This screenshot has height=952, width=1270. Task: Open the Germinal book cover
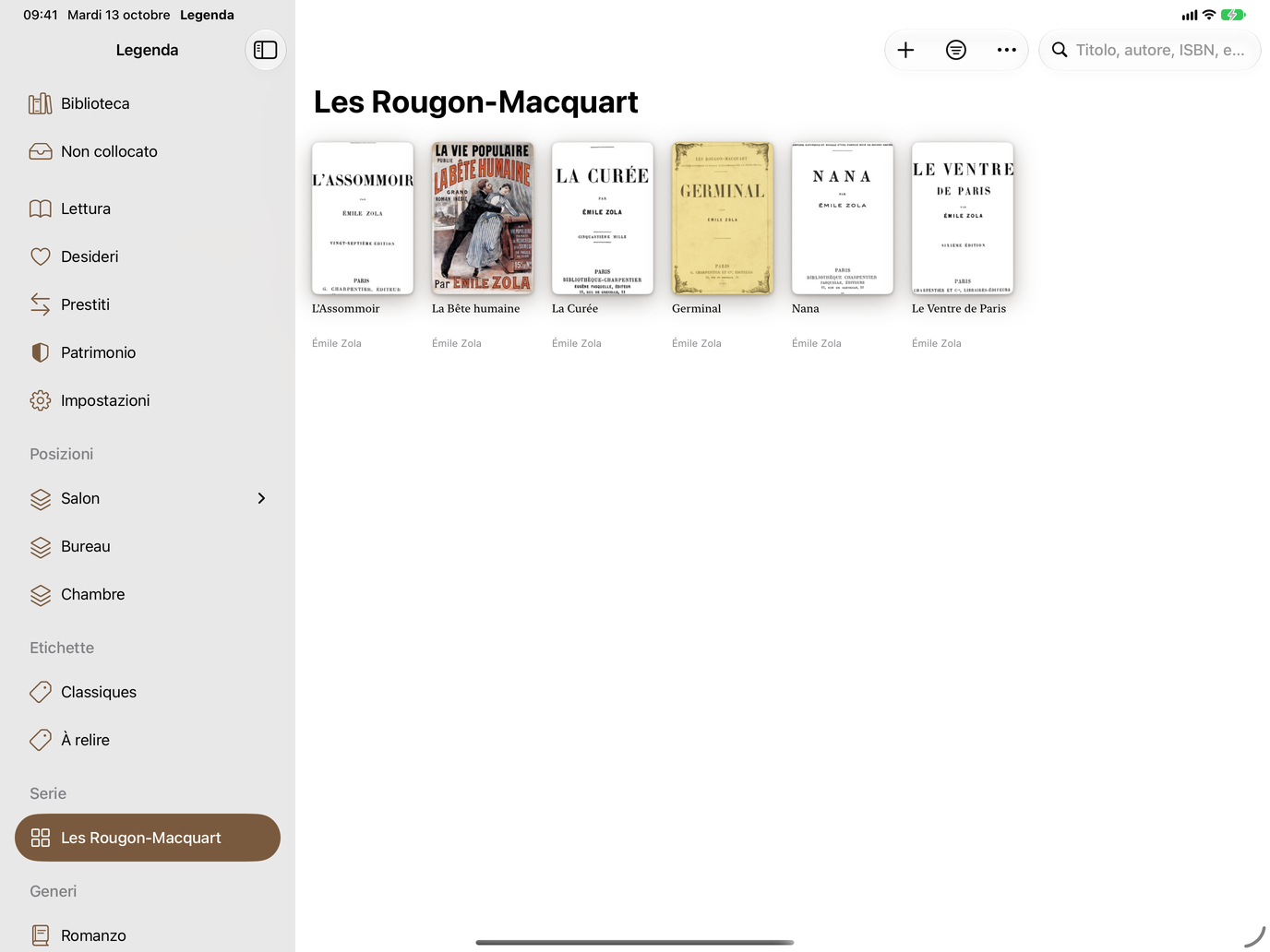coord(723,219)
